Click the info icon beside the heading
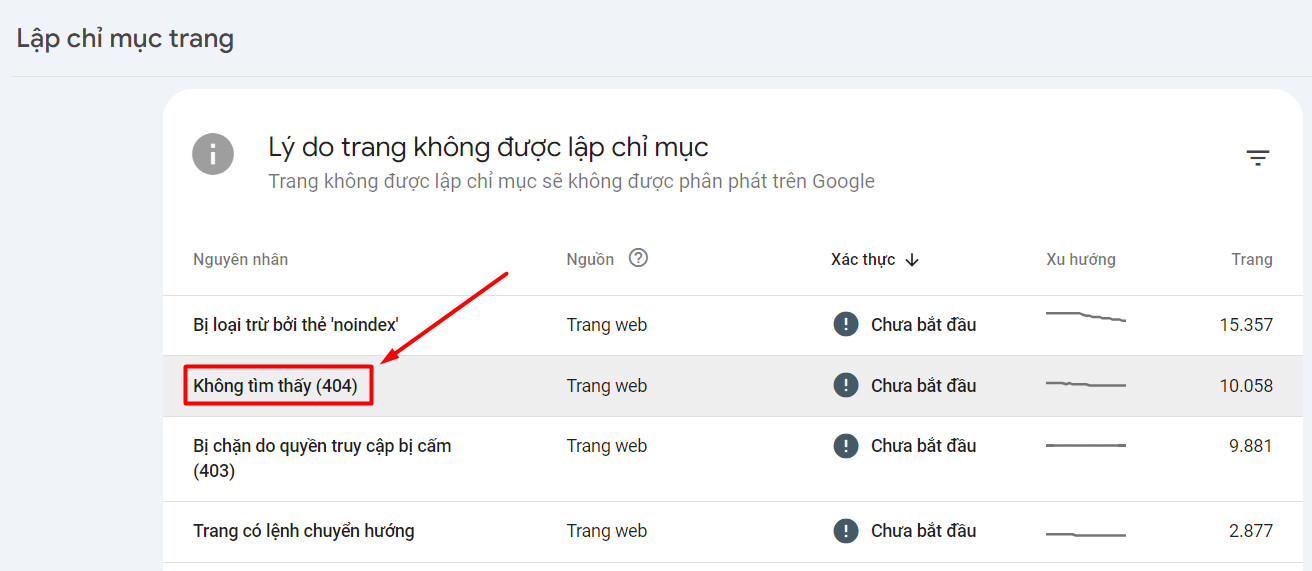 [213, 155]
